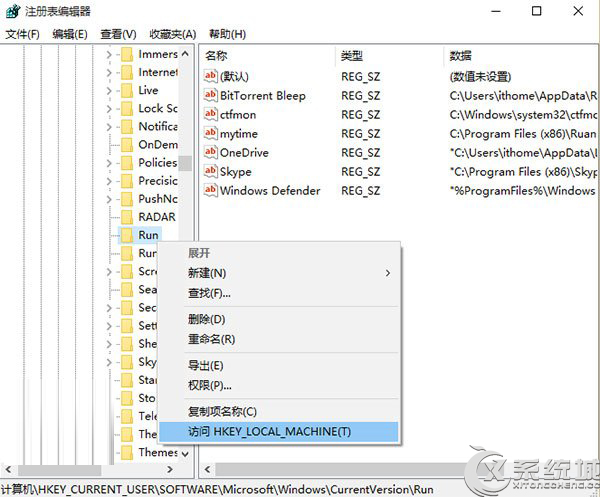Open the 编辑(E) menu
The height and width of the screenshot is (497, 600).
[70, 34]
